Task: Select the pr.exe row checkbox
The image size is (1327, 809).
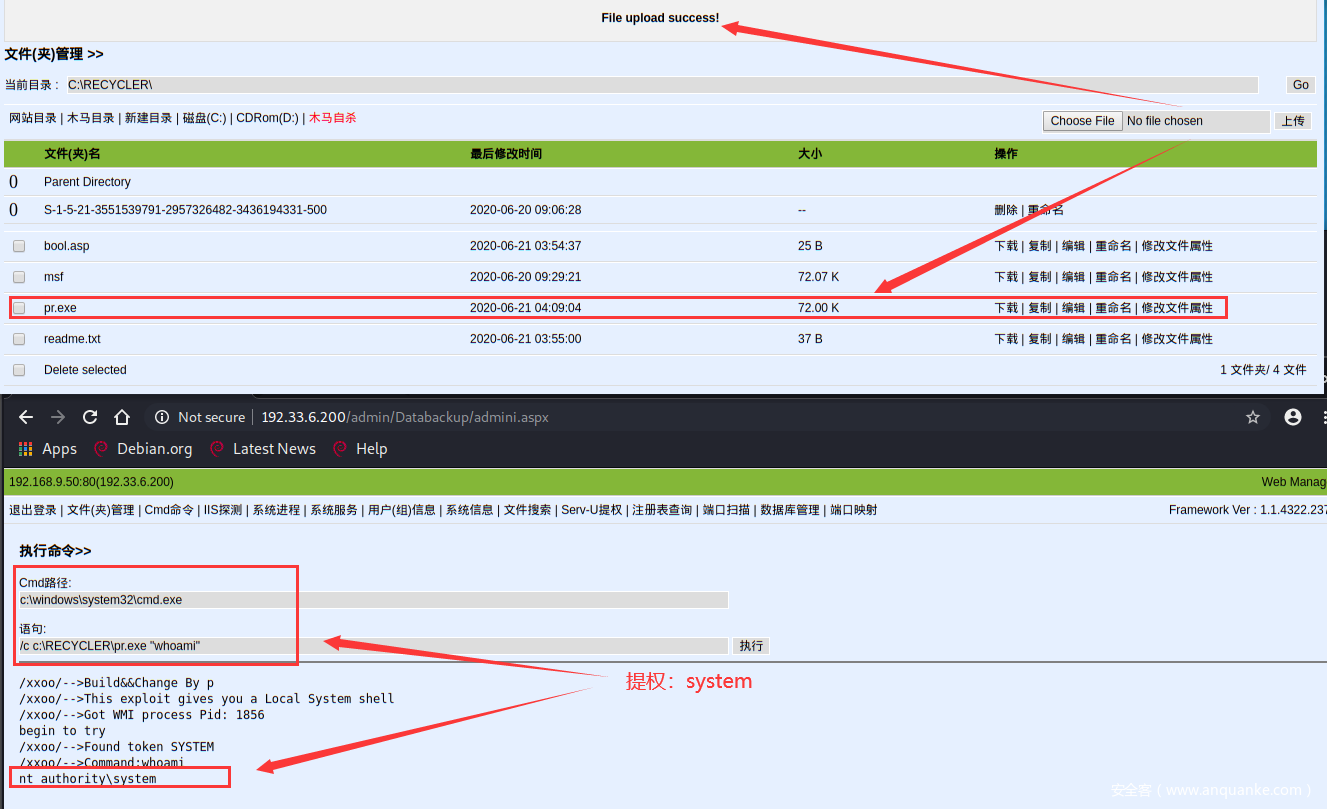Action: (x=19, y=308)
